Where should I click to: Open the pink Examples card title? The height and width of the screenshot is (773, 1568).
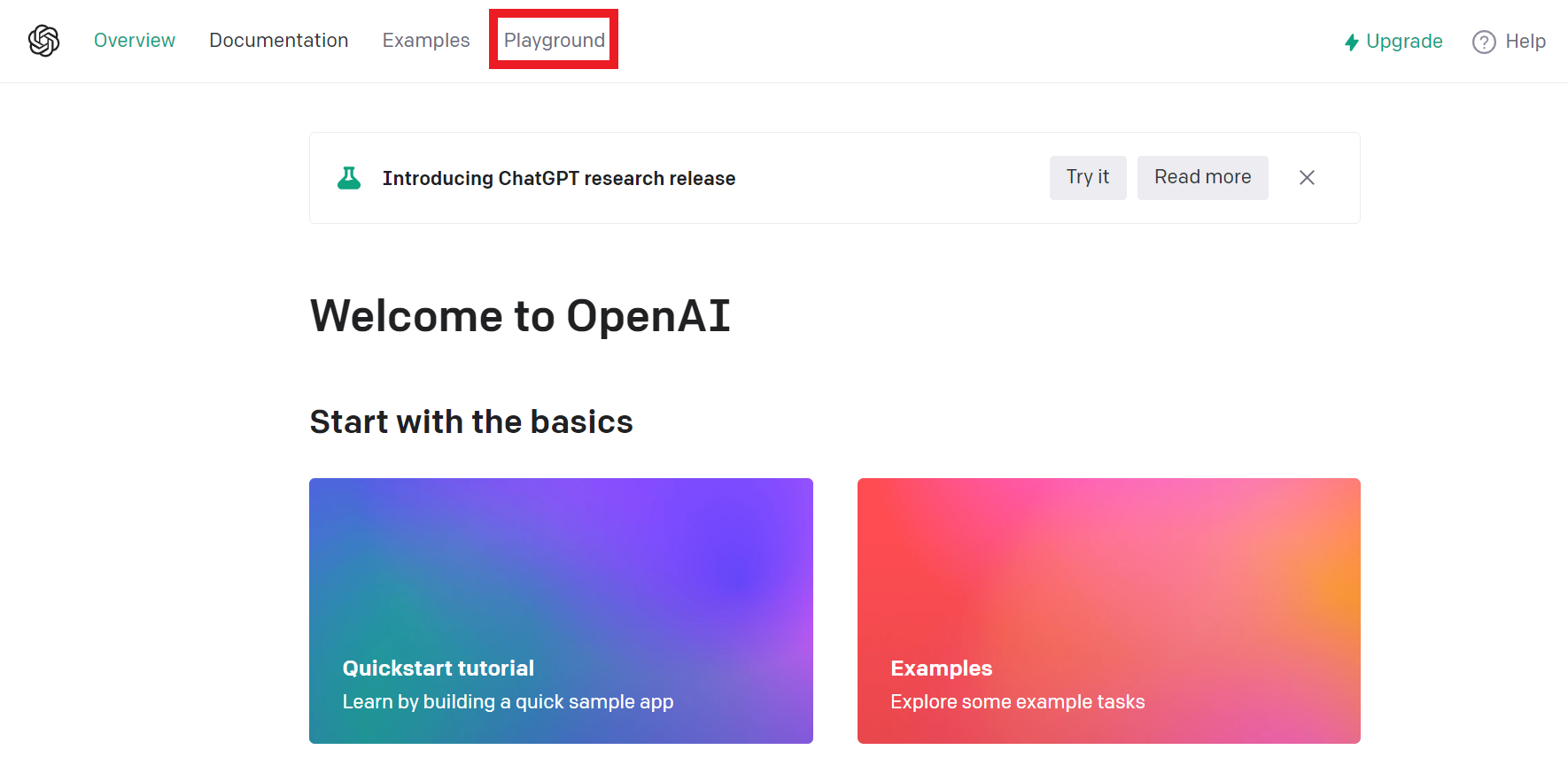[941, 669]
